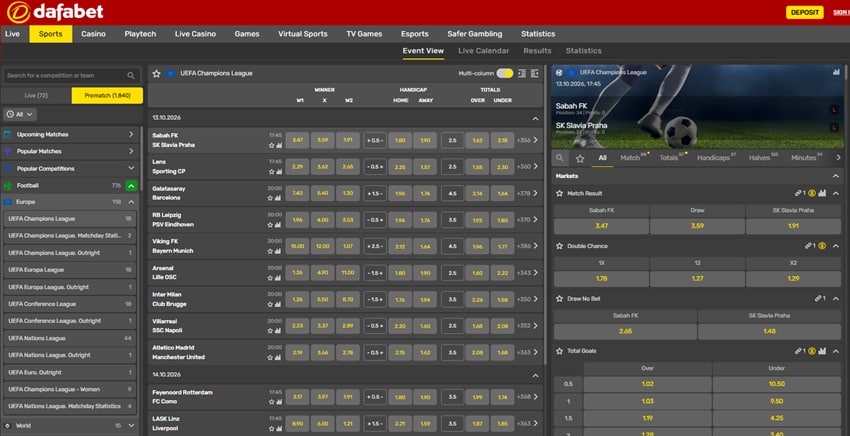Viewport: 850px width, 436px height.
Task: Open stats chart for Arsenal vs Lille OSC
Action: (279, 278)
